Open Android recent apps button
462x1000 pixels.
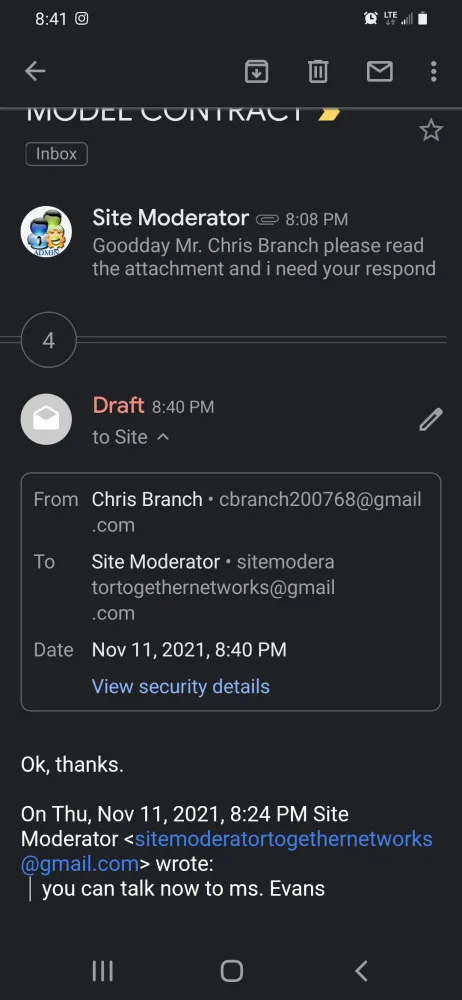[103, 971]
